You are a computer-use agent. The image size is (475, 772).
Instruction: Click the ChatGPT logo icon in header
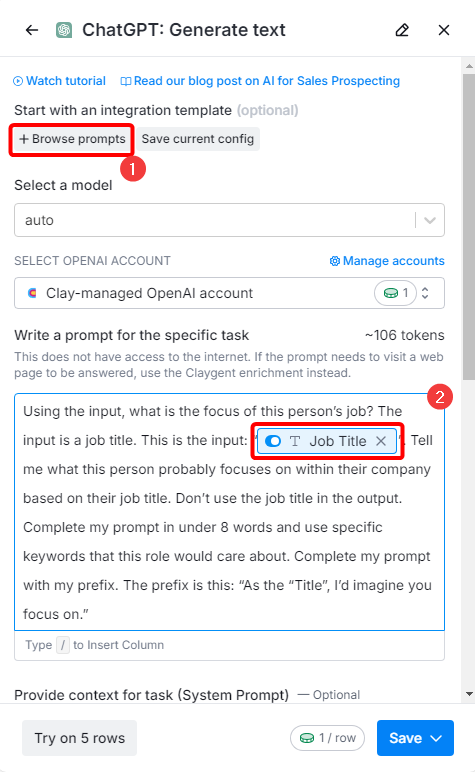[64, 30]
